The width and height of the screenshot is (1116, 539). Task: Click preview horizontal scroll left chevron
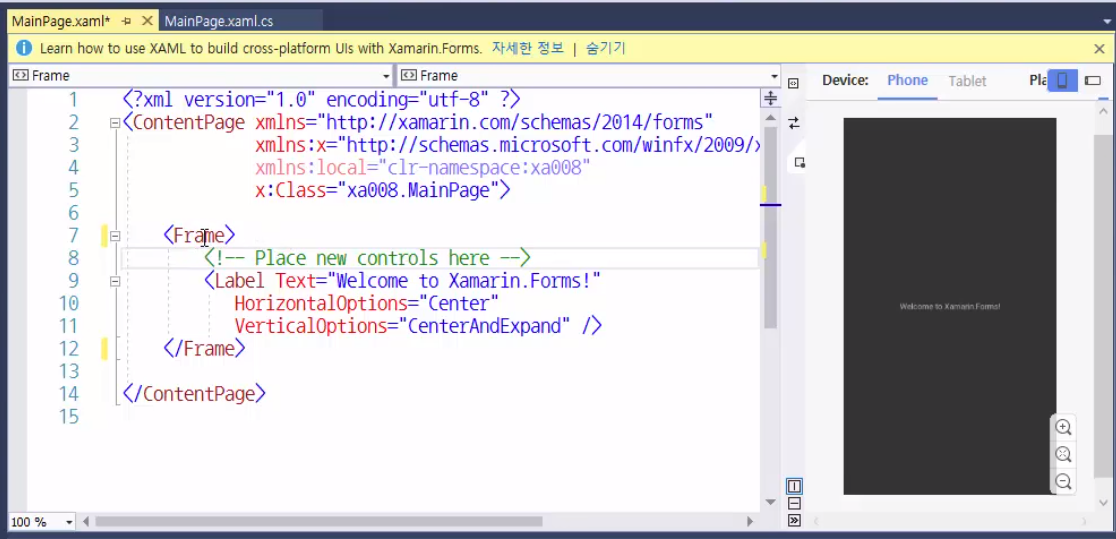click(x=816, y=522)
